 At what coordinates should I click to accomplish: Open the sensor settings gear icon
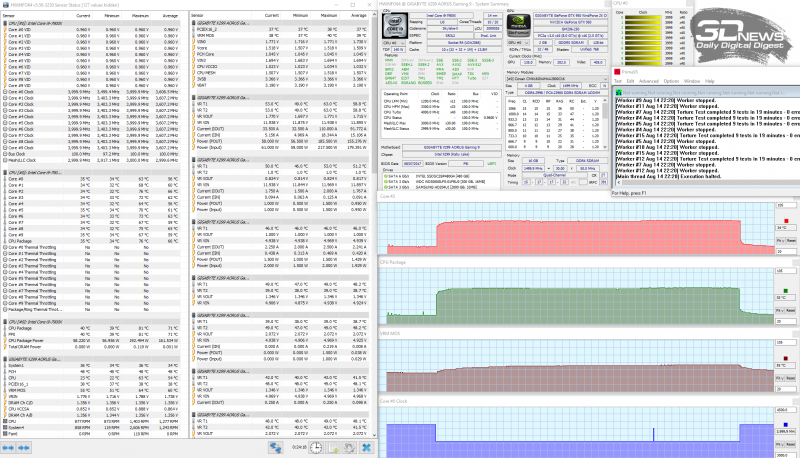click(x=349, y=448)
